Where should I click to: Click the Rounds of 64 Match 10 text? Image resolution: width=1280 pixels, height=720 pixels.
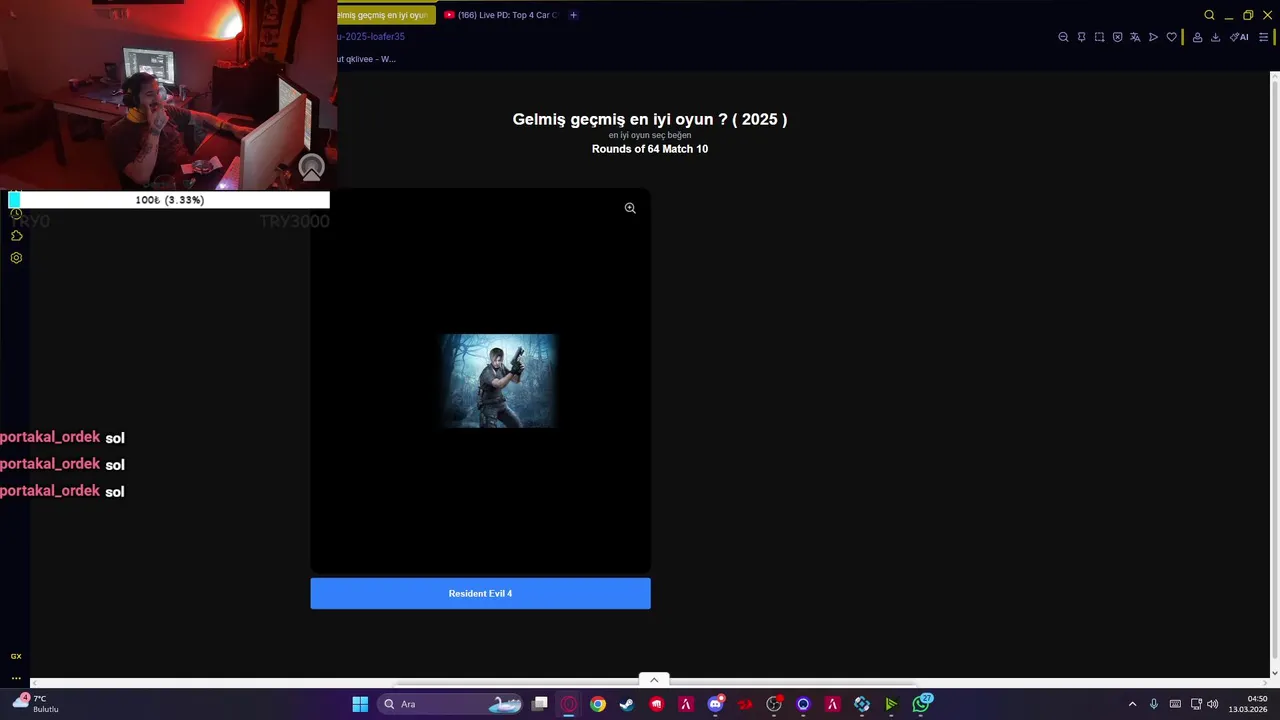click(650, 149)
